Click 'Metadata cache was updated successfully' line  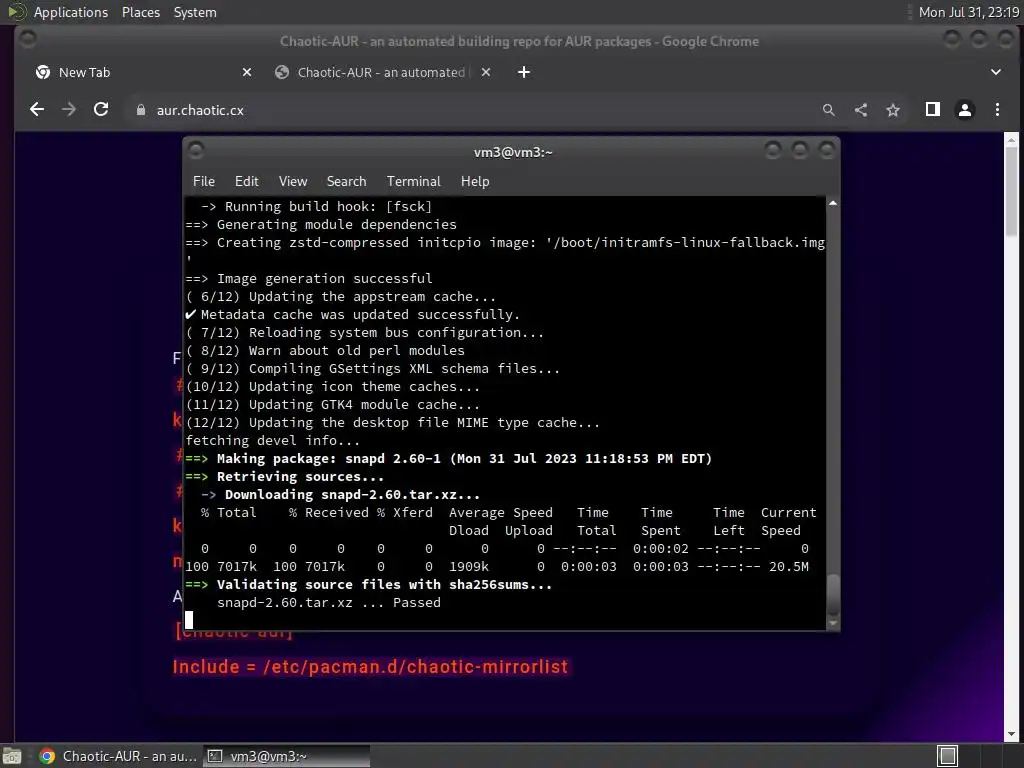[353, 314]
